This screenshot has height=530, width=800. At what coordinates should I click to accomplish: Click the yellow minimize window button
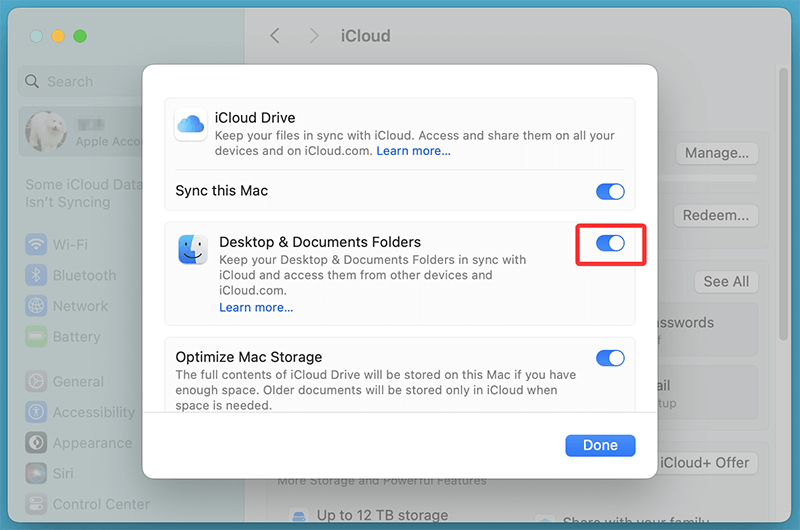[x=58, y=36]
